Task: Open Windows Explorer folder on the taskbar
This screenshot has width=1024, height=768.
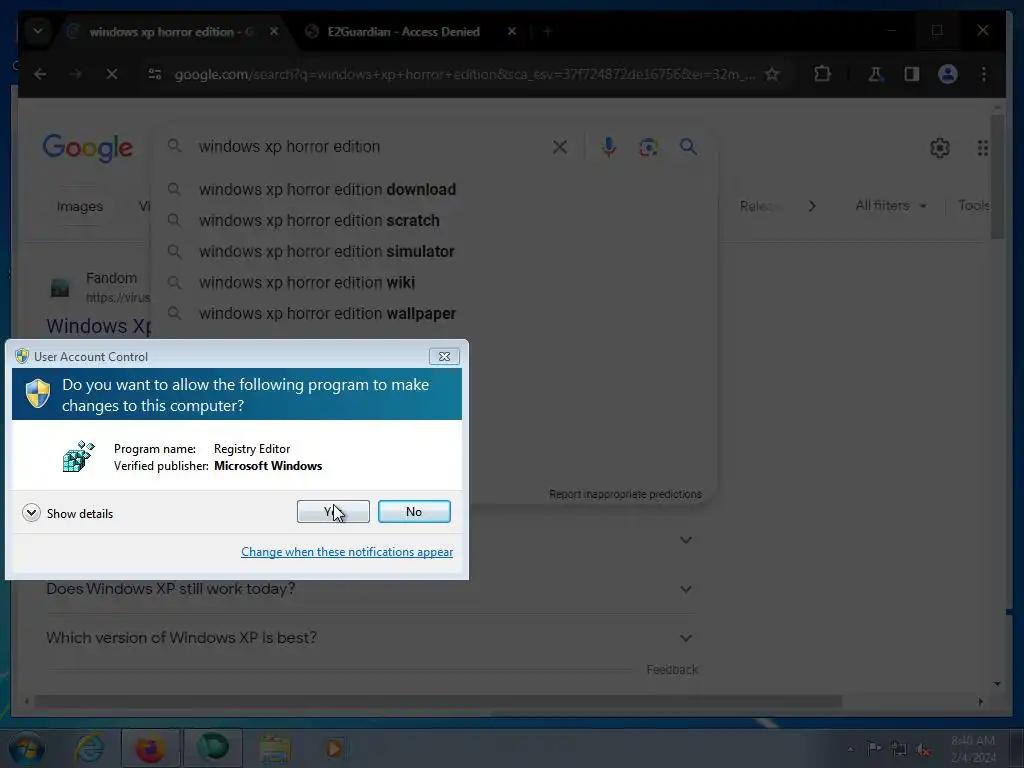Action: pyautogui.click(x=275, y=748)
